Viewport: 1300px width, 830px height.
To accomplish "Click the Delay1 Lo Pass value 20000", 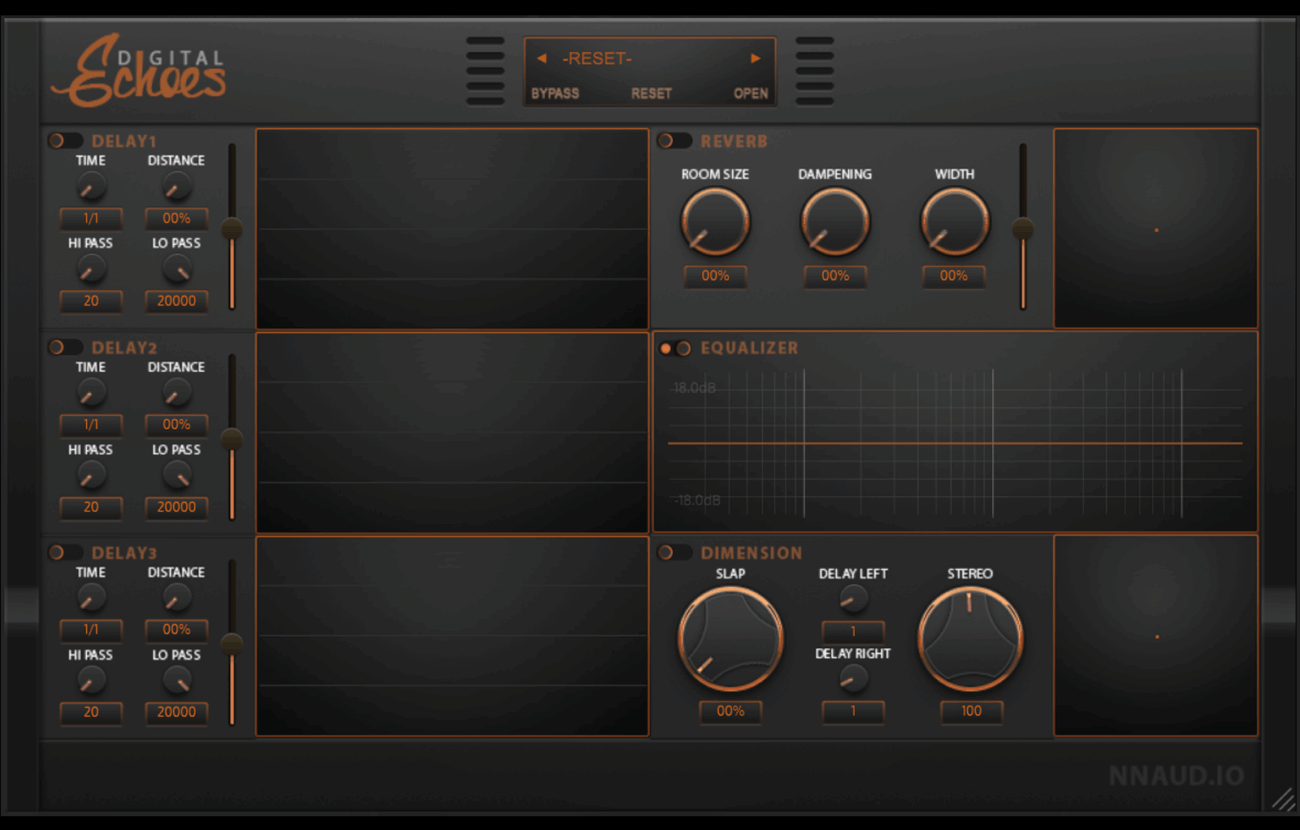I will point(177,301).
